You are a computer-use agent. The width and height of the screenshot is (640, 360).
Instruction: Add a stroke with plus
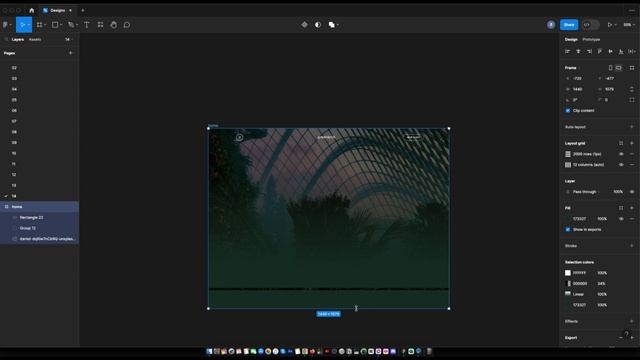pos(632,246)
